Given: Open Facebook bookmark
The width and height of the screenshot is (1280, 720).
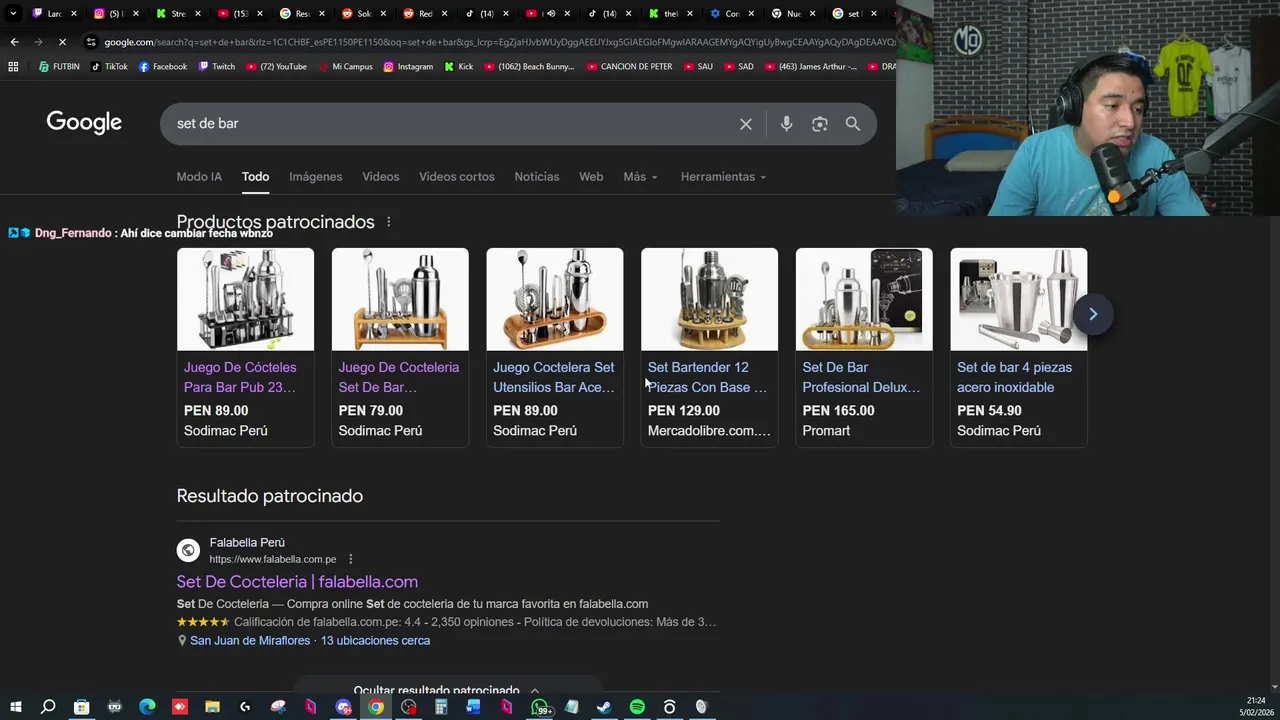Looking at the screenshot, I should tap(163, 67).
